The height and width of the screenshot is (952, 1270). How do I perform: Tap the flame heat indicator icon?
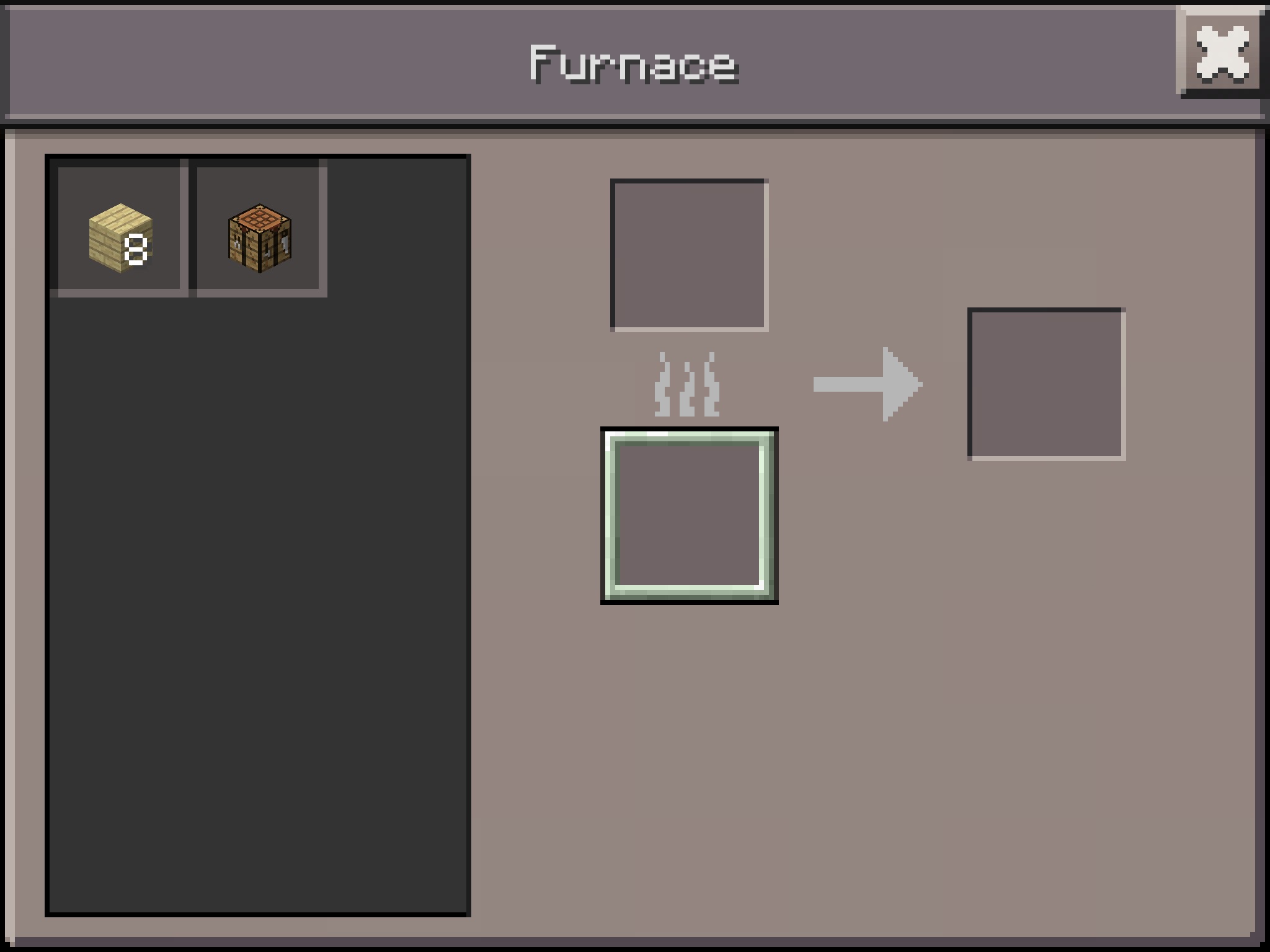688,384
